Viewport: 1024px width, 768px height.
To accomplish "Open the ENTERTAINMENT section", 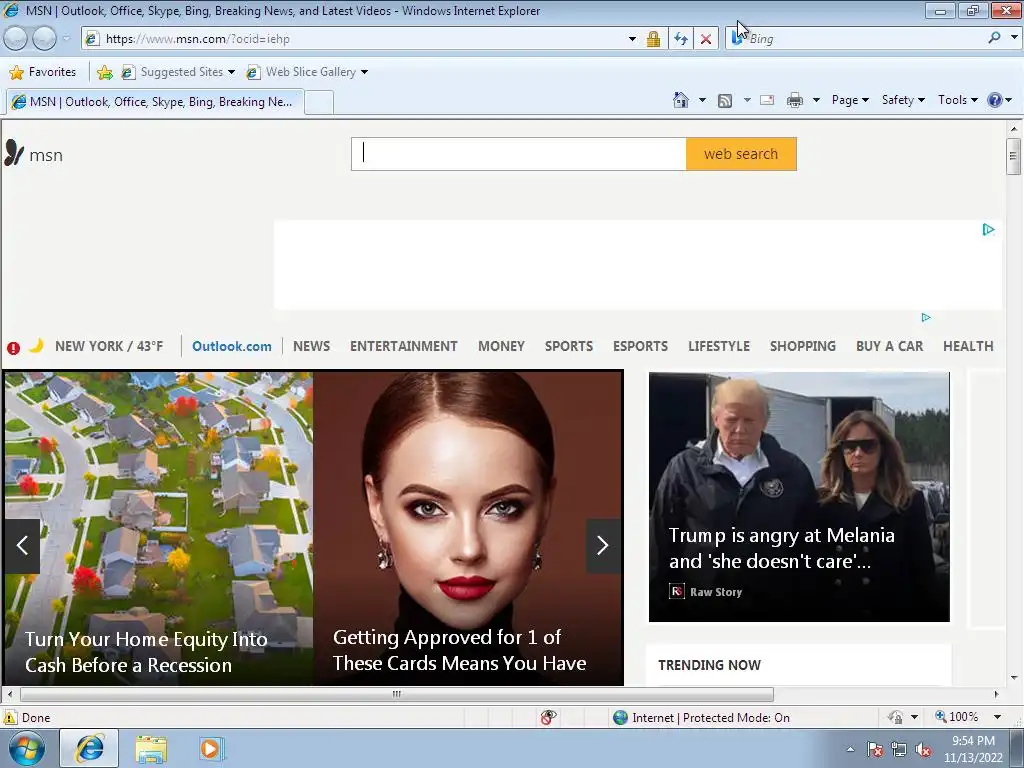I will click(x=404, y=346).
